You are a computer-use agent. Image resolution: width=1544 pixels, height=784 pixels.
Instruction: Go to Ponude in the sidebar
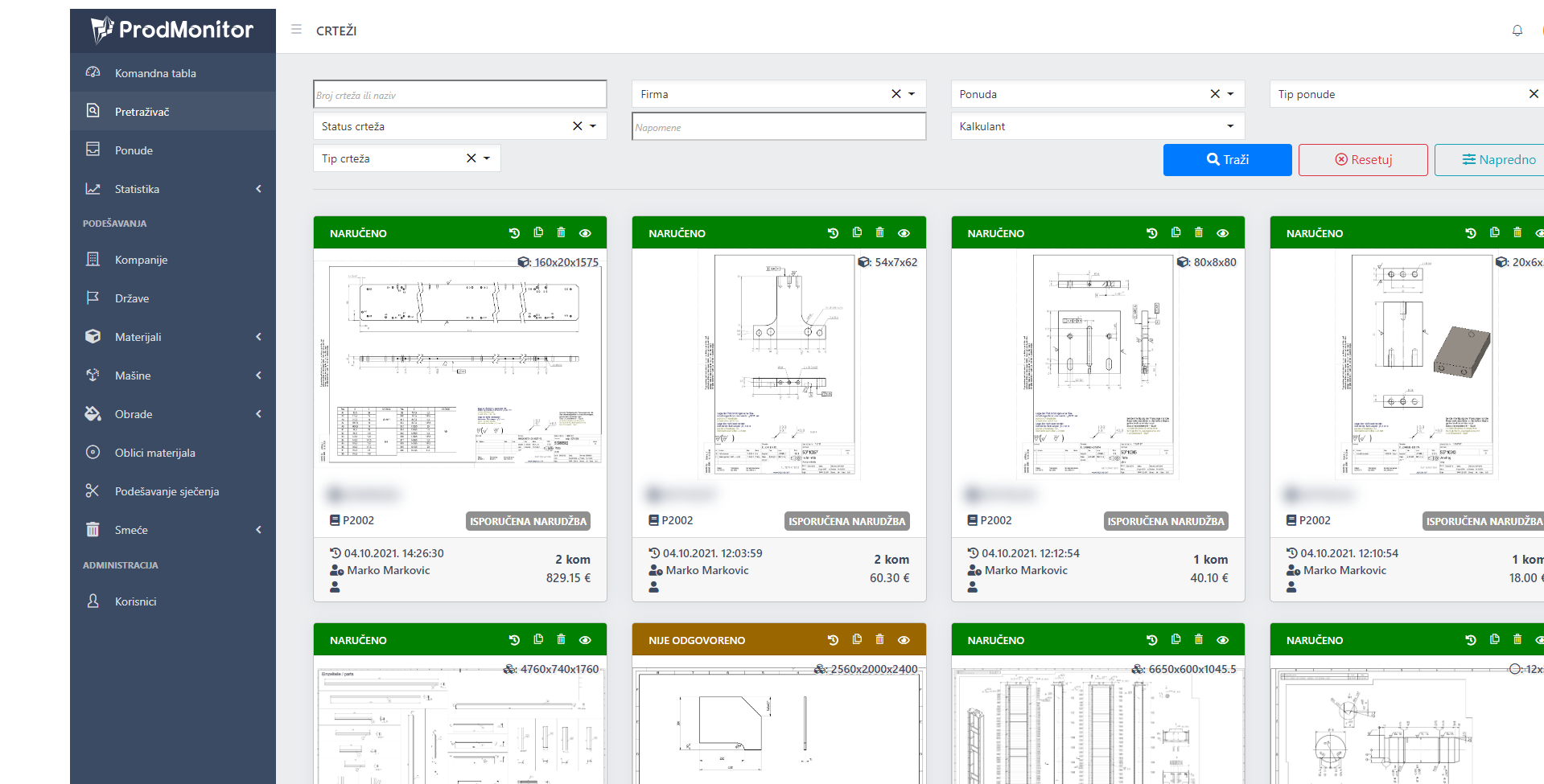point(134,150)
